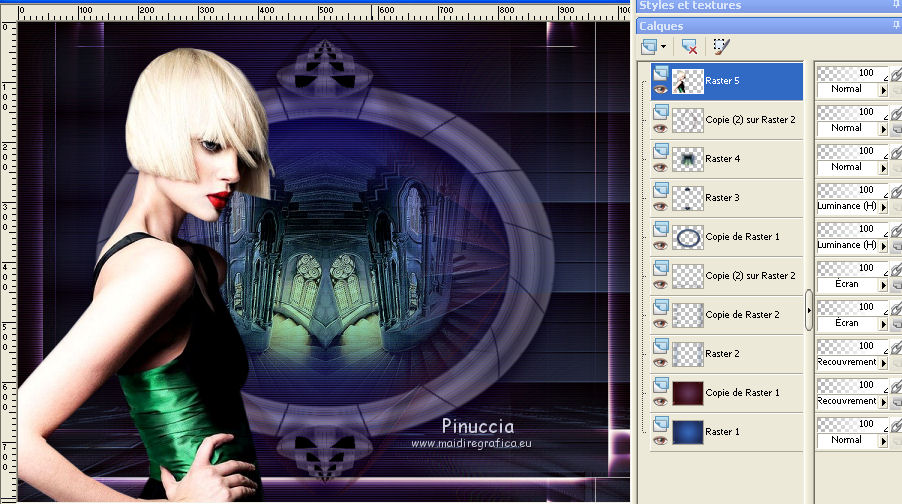
Task: Click the Styles et textures palette title
Action: pyautogui.click(x=690, y=5)
